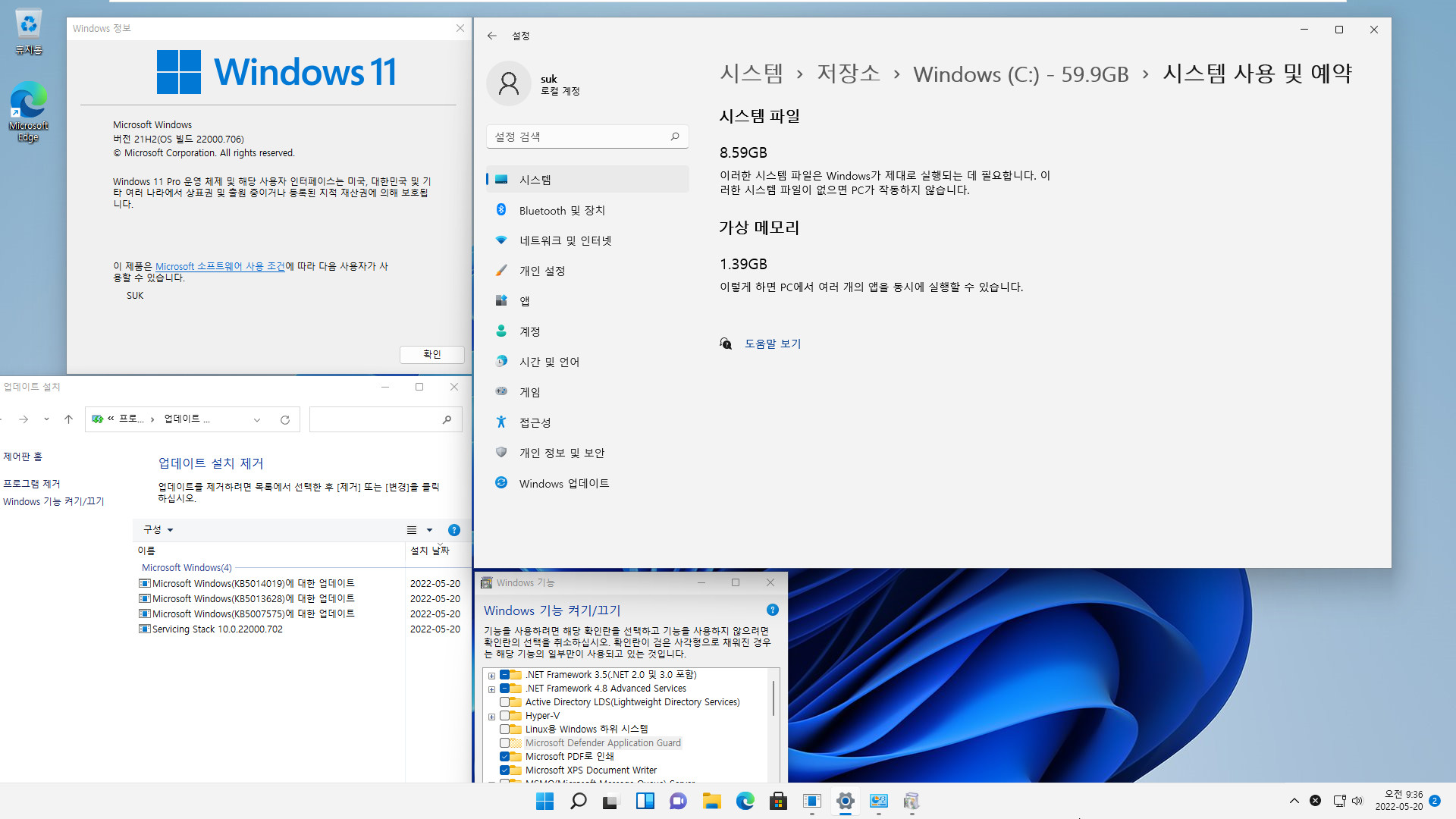This screenshot has height=819, width=1456.
Task: Enable Linux용 Windows 하위 시스템 checkbox
Action: [x=504, y=729]
